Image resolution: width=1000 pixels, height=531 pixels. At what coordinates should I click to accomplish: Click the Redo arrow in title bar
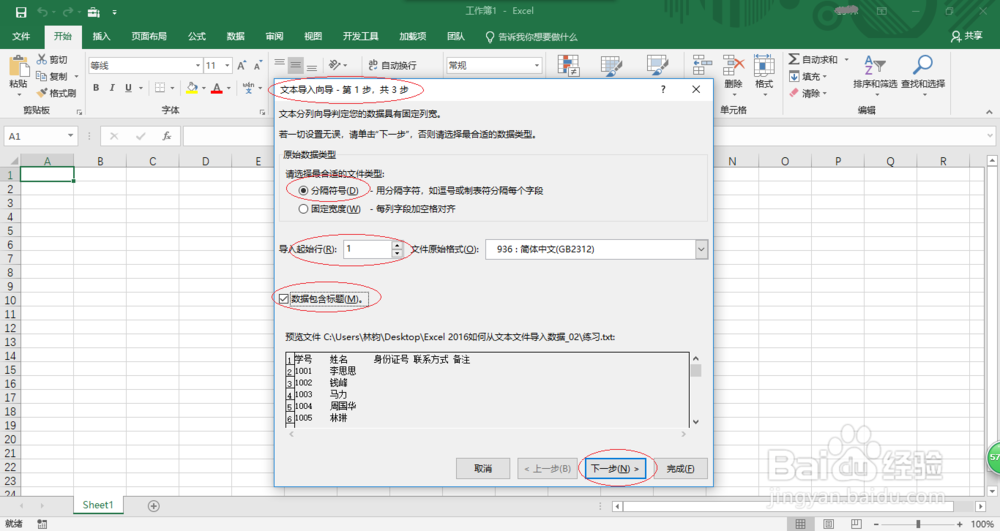tap(68, 12)
